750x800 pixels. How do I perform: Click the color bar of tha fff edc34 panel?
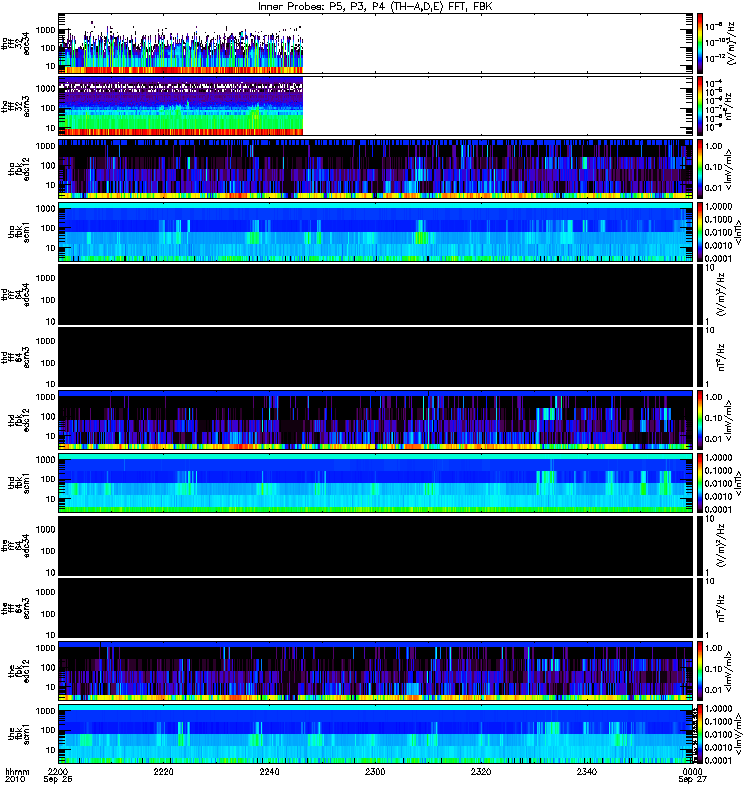pyautogui.click(x=700, y=43)
